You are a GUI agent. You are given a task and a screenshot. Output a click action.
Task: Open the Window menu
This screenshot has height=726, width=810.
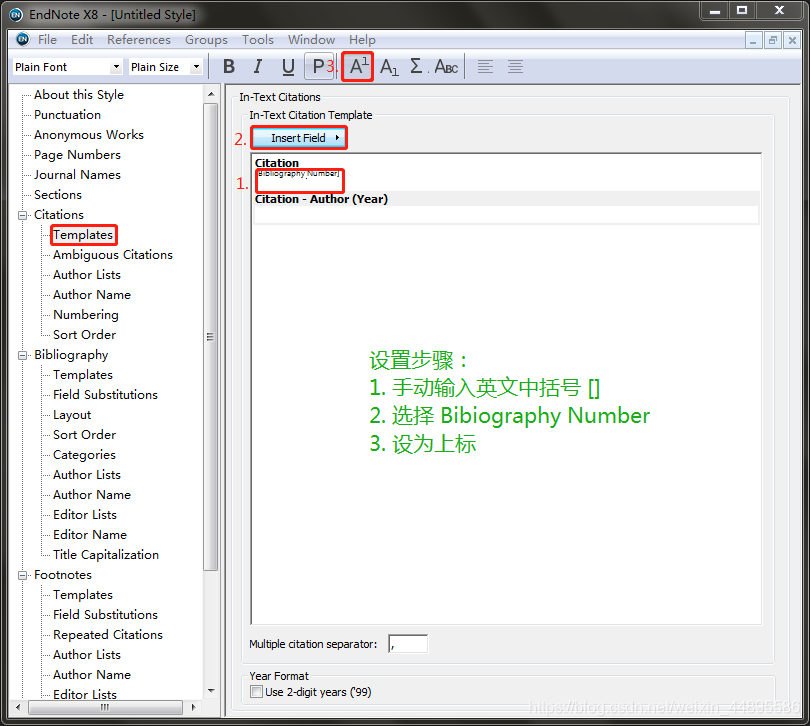pyautogui.click(x=311, y=40)
